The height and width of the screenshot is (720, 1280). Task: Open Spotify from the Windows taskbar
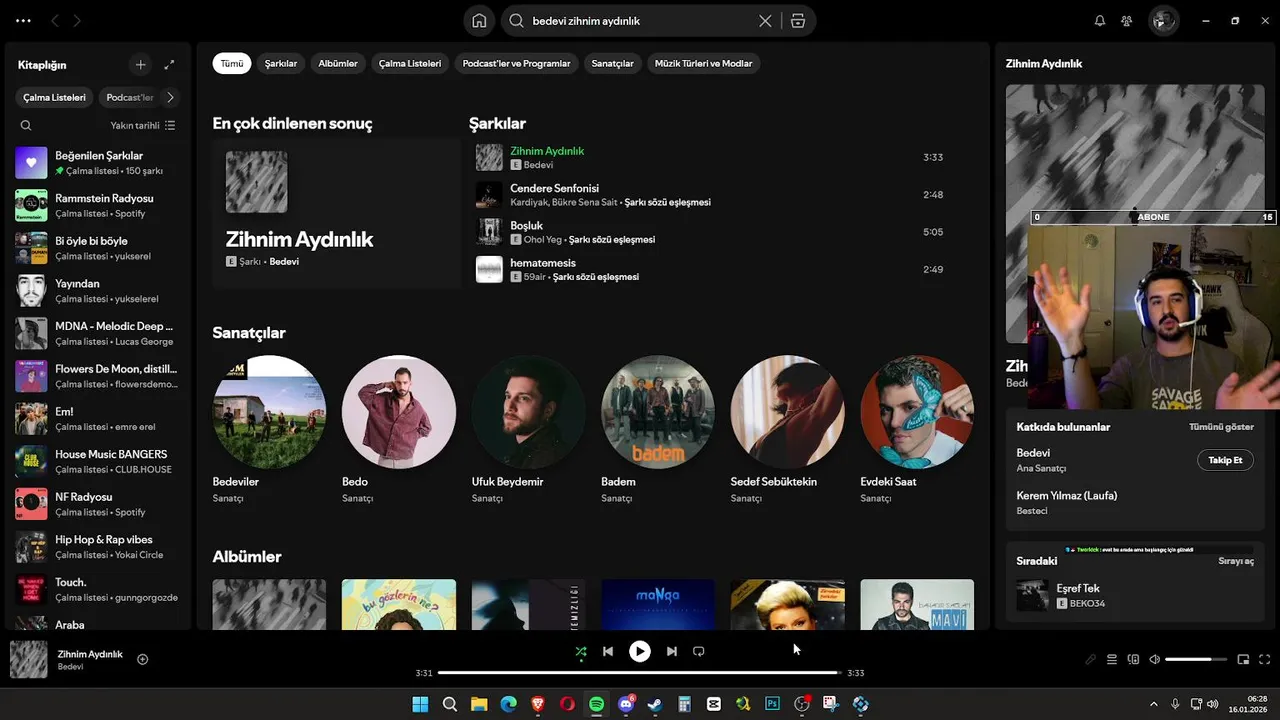(596, 704)
